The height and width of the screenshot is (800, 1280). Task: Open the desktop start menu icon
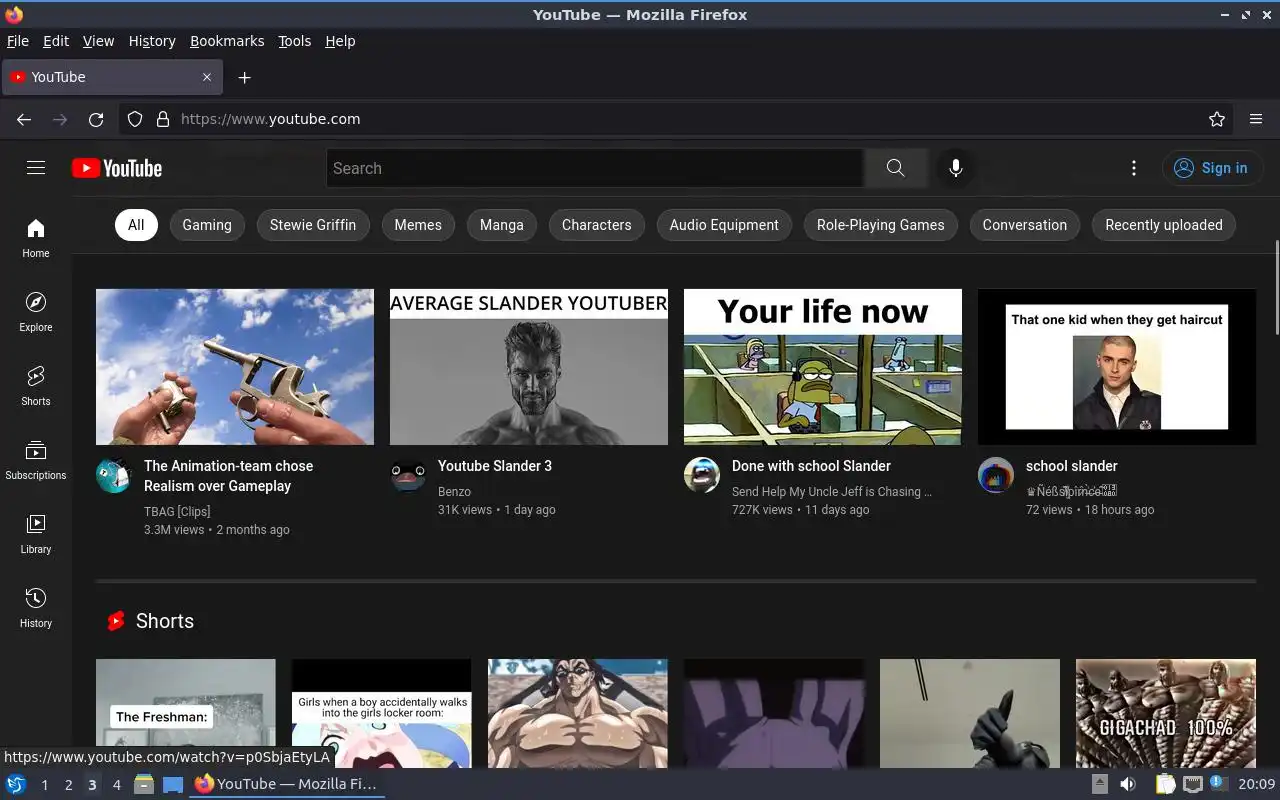[x=16, y=784]
